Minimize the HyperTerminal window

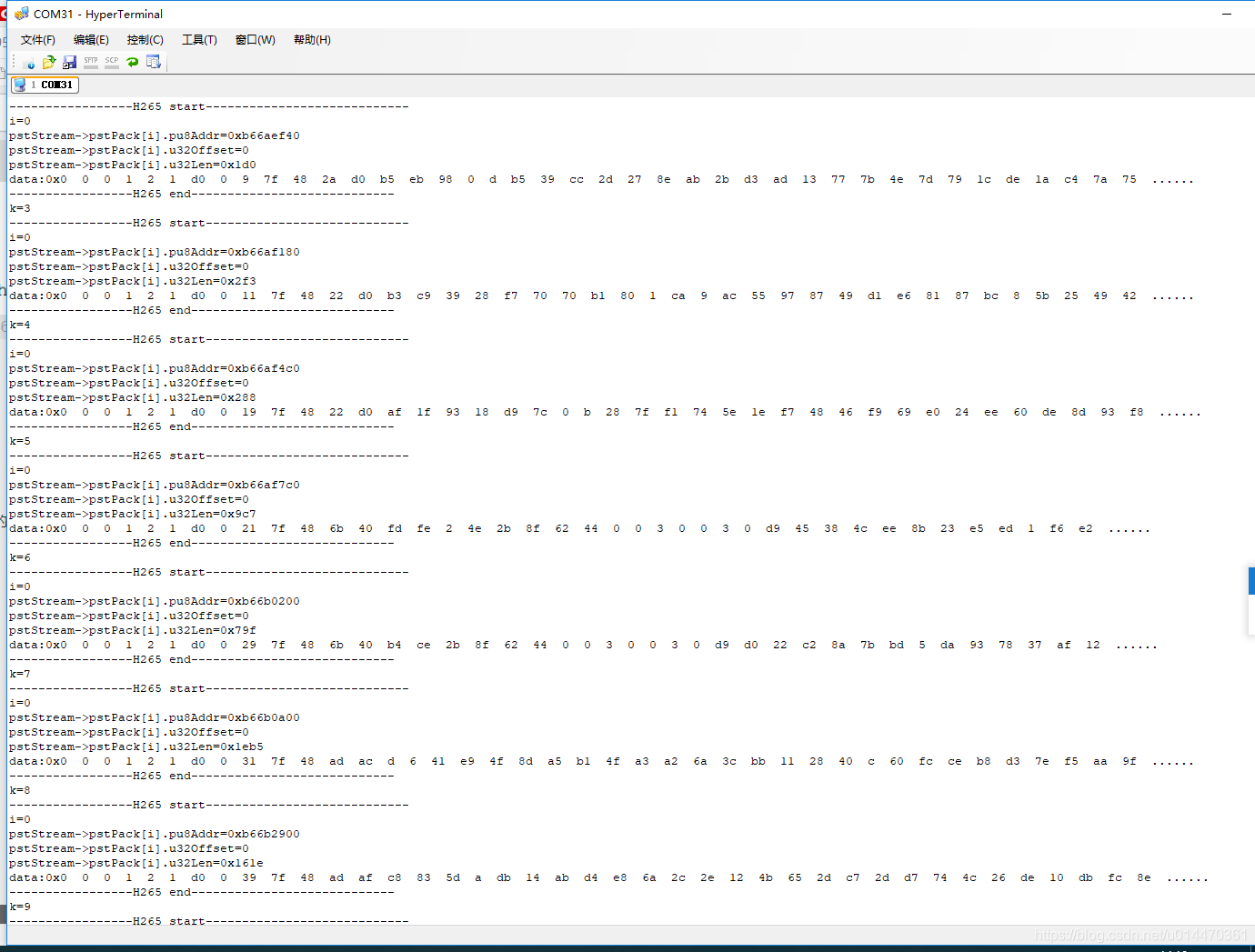pos(1226,14)
